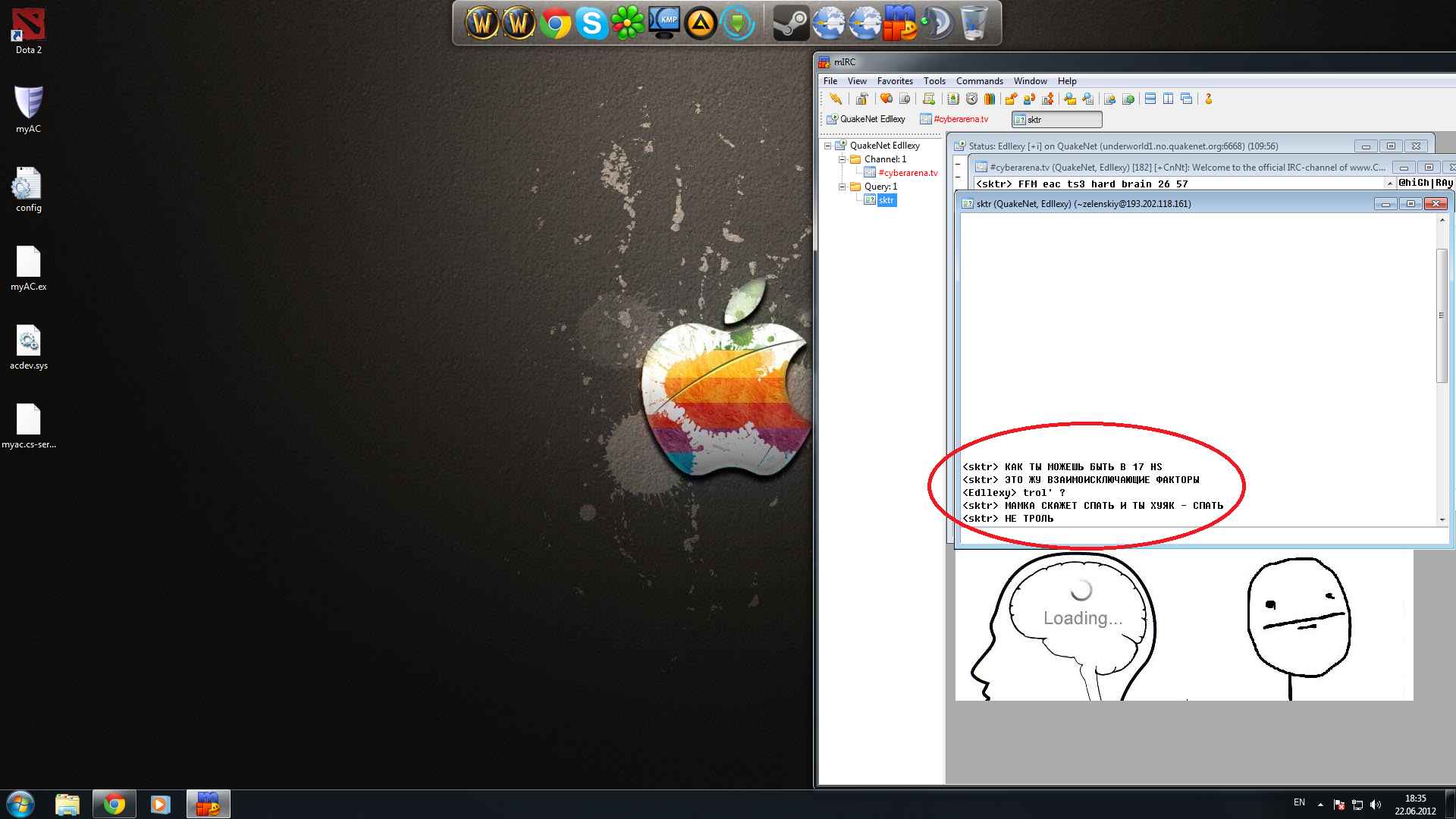1456x819 pixels.
Task: Click the mIRC Connect lightning toolbar icon
Action: pyautogui.click(x=835, y=99)
